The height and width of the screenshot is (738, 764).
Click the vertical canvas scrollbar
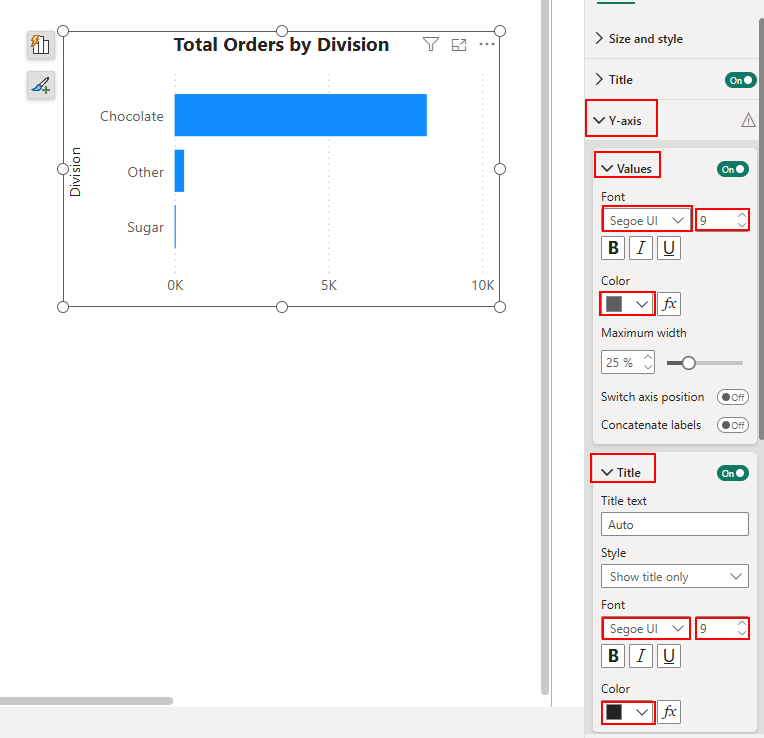(x=545, y=347)
